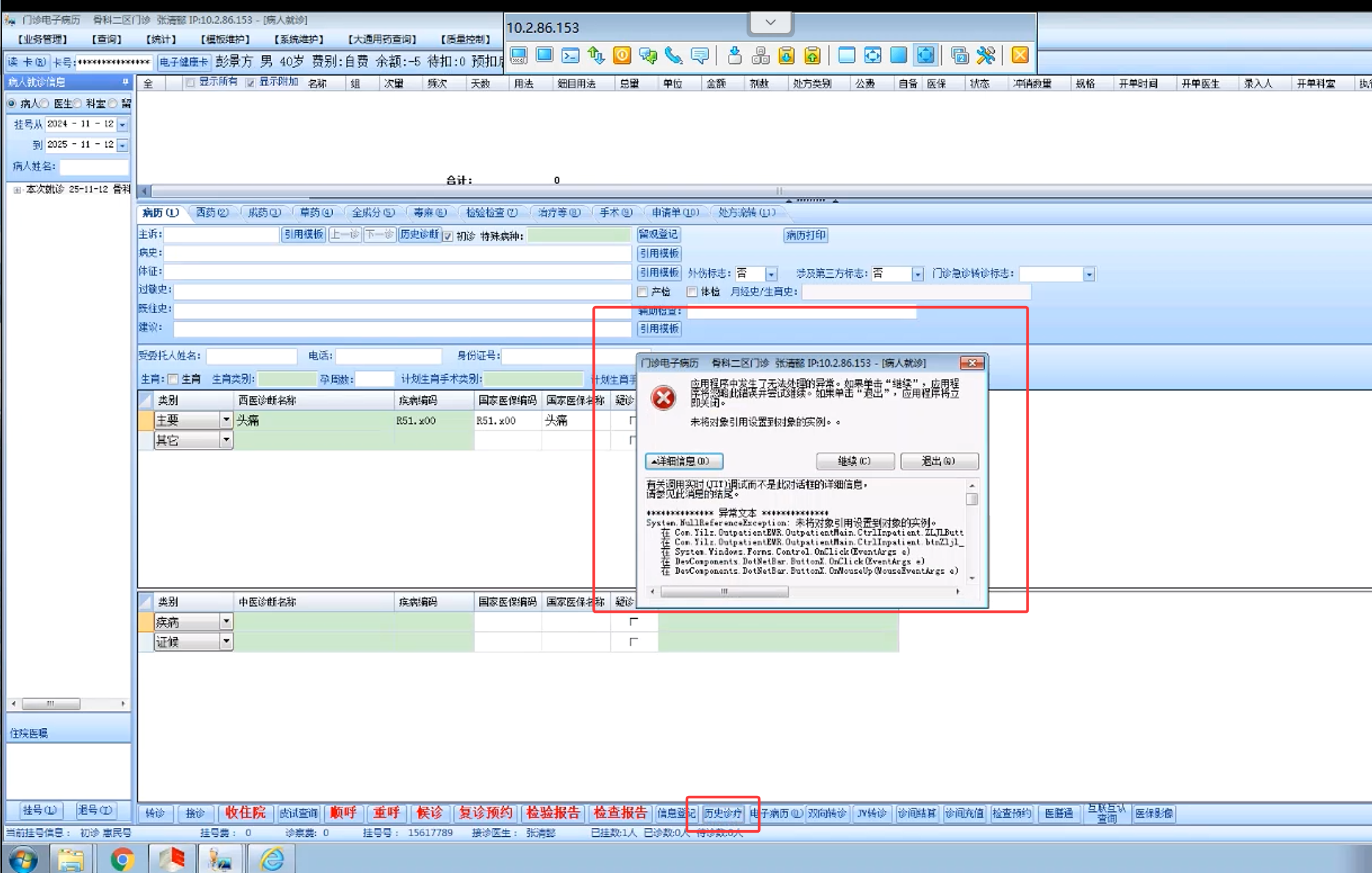The width and height of the screenshot is (1372, 873).
Task: Open the telnet command prompt icon
Action: point(570,56)
